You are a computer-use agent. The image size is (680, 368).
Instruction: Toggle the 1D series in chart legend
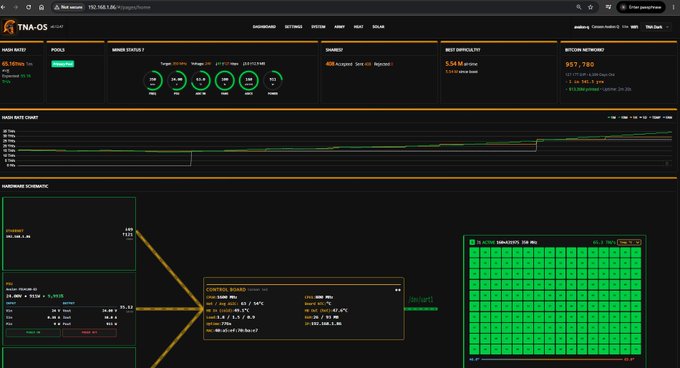[643, 117]
